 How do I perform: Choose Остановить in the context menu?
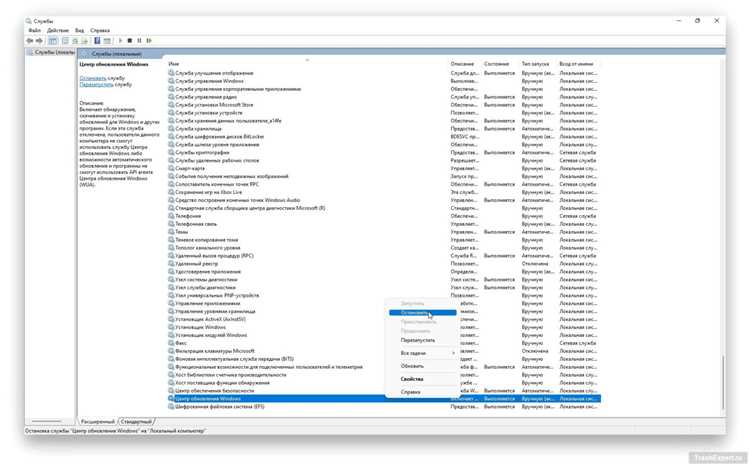[x=422, y=313]
